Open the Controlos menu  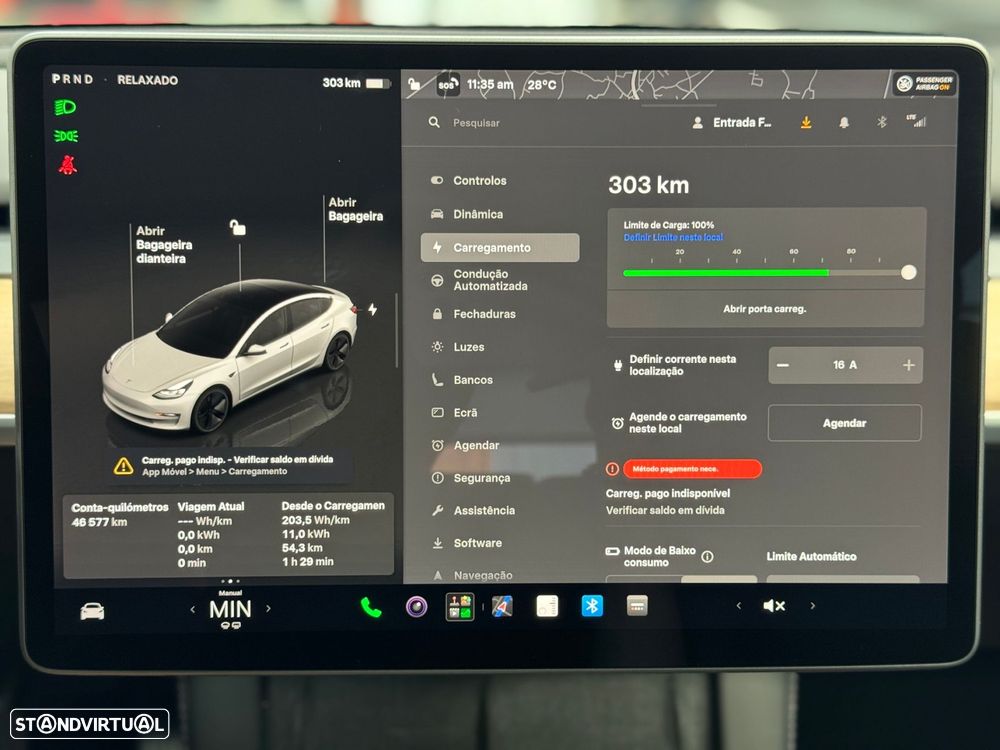click(x=469, y=180)
